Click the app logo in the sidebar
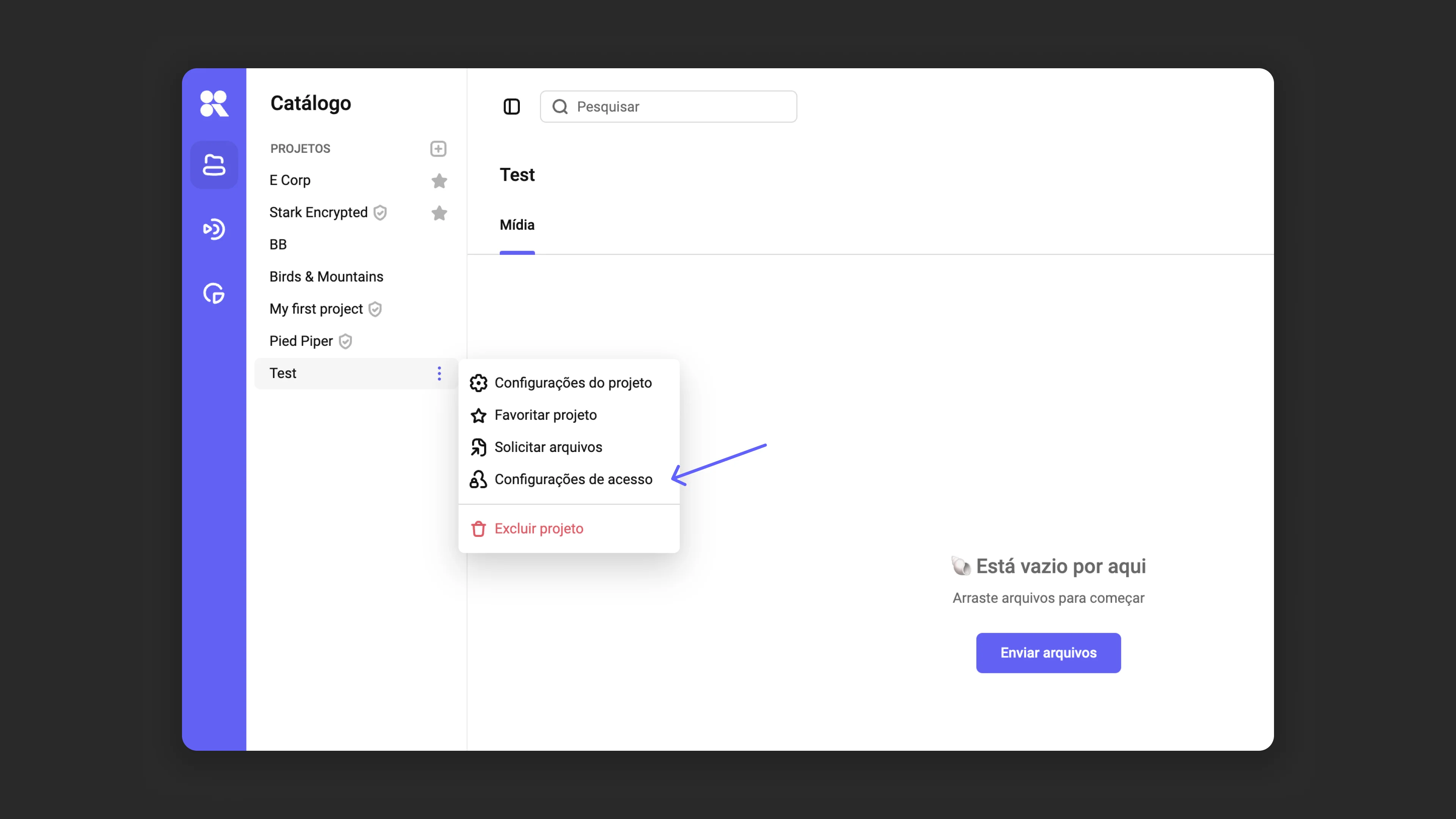The height and width of the screenshot is (819, 1456). coord(214,104)
